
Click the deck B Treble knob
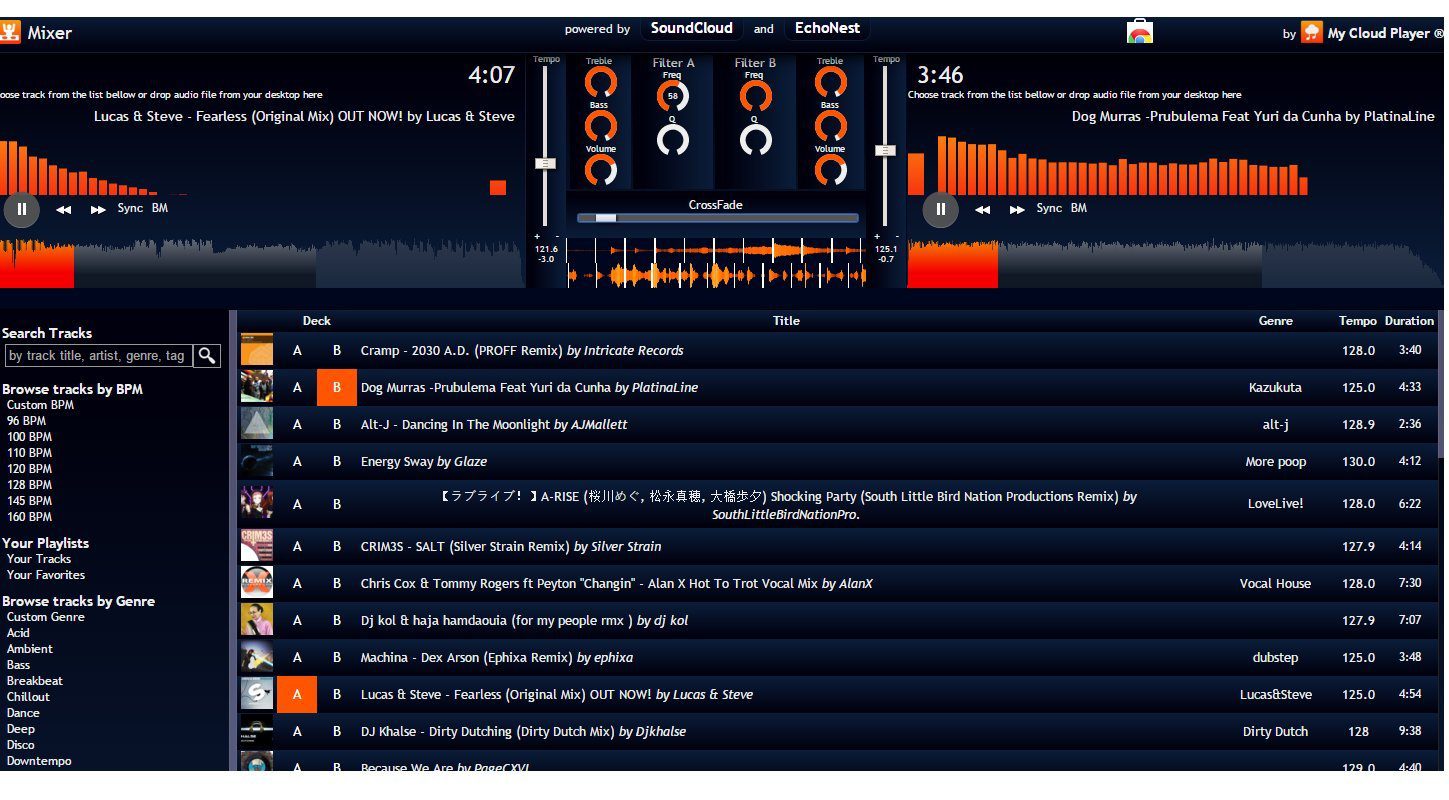click(830, 82)
